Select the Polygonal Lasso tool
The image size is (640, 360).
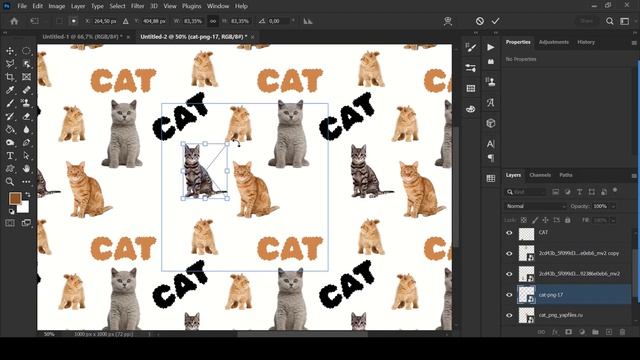10,64
